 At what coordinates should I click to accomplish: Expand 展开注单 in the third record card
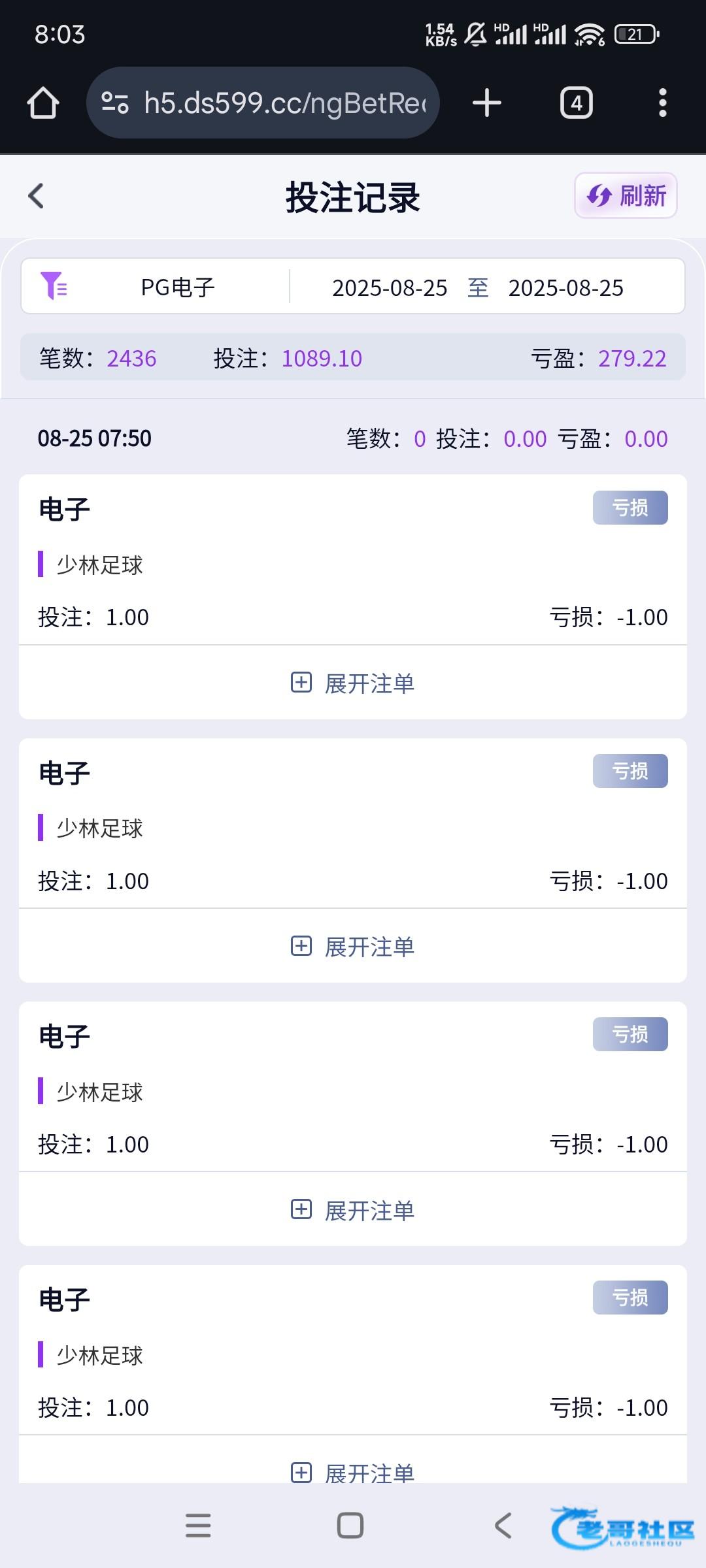(353, 1211)
